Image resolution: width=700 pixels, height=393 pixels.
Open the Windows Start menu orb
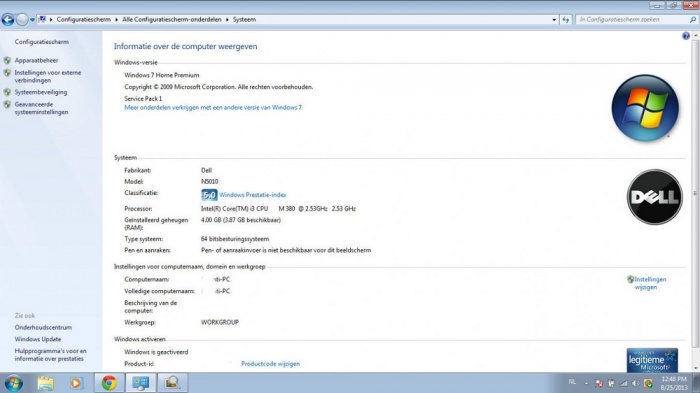pos(14,383)
